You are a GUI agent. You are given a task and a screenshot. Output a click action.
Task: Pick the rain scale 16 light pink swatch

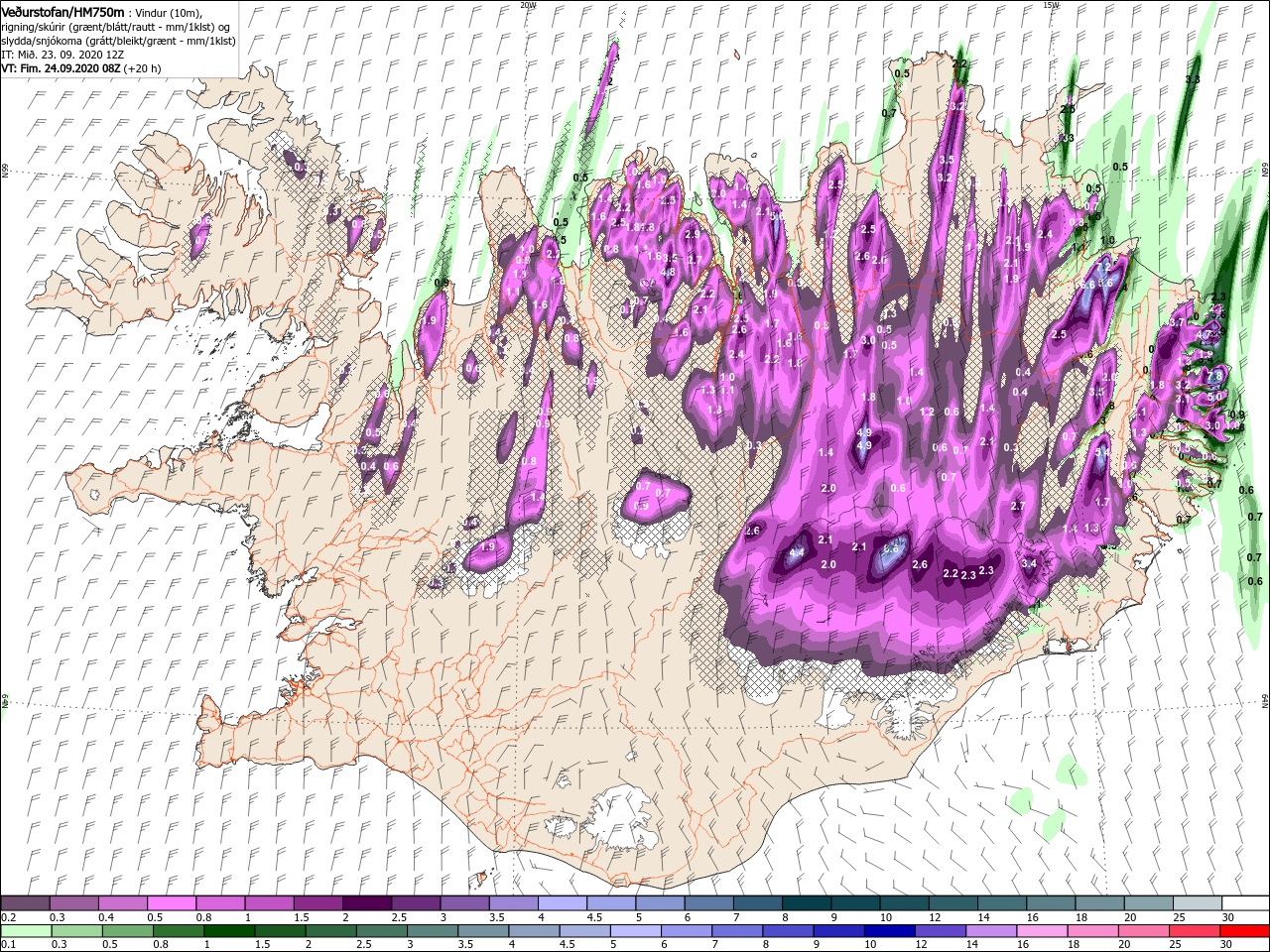point(1042,931)
